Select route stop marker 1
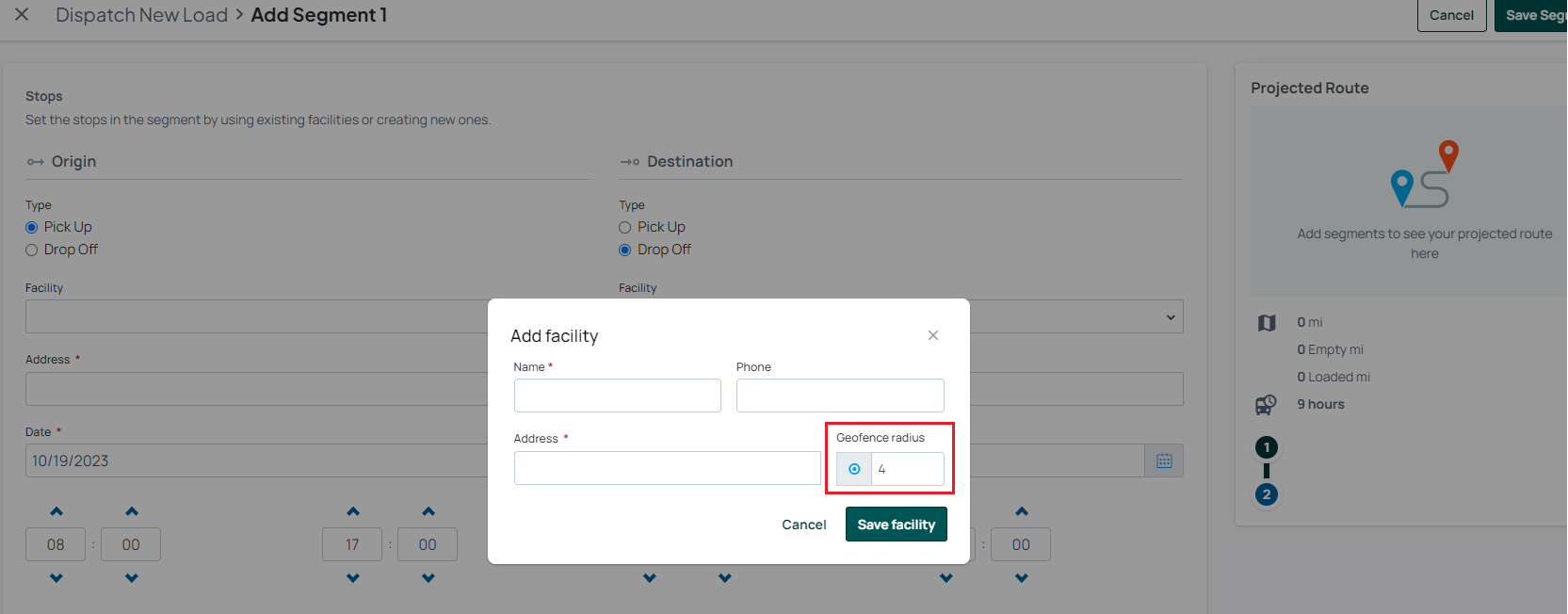The height and width of the screenshot is (614, 1568). click(1267, 447)
